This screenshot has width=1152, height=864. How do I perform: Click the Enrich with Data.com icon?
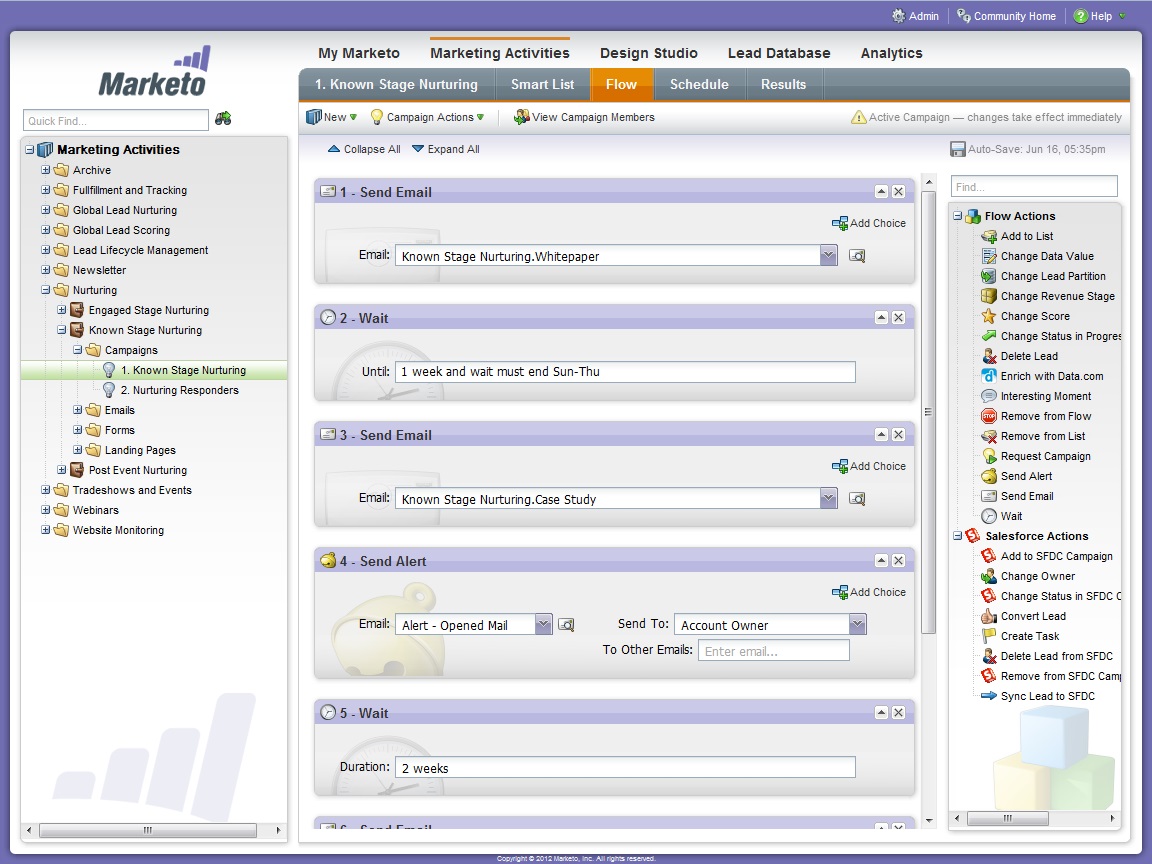(x=989, y=376)
